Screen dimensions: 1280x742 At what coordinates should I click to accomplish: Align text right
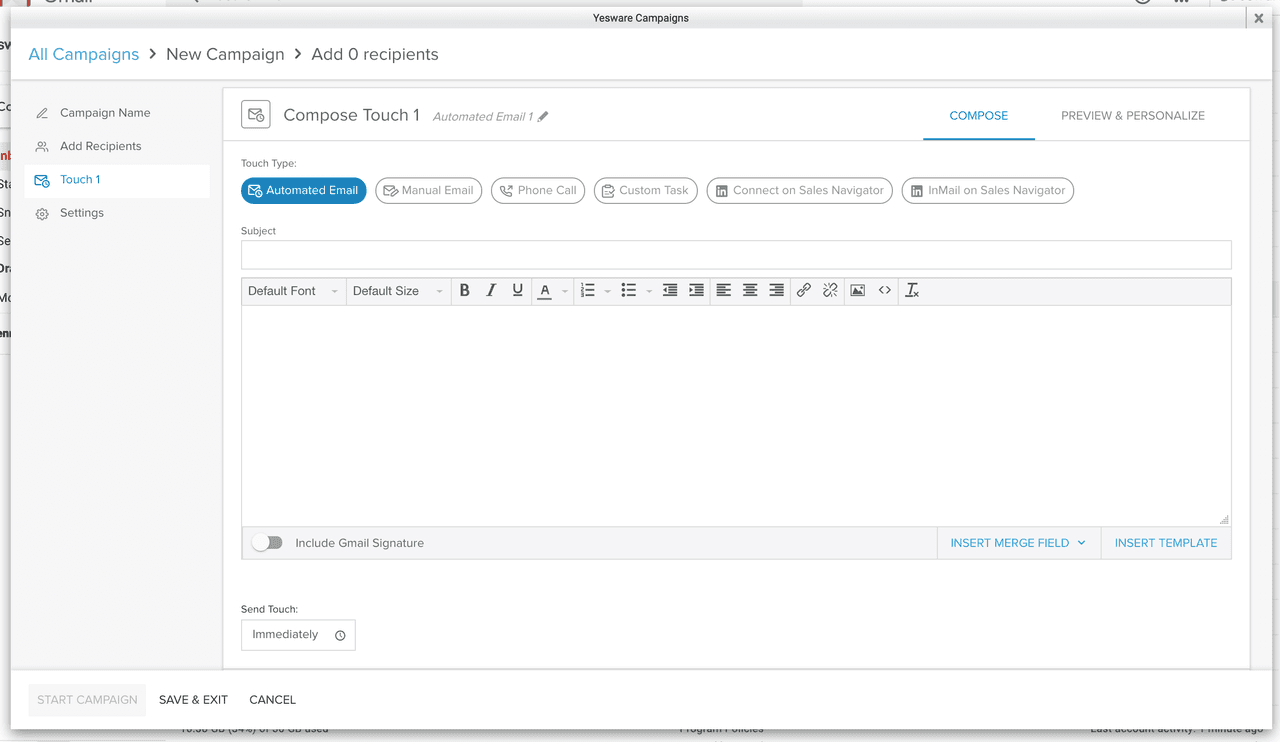(x=777, y=291)
